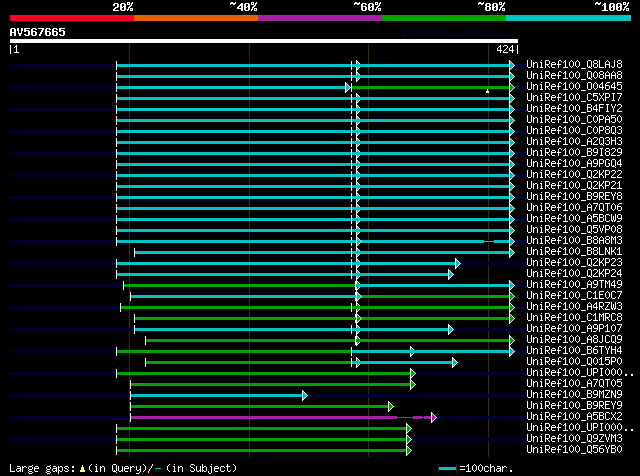Open hit UniRef100_O04645

(x=574, y=86)
